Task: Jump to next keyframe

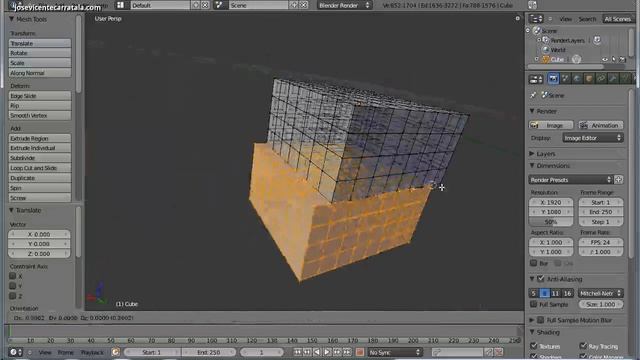Action: pos(337,352)
